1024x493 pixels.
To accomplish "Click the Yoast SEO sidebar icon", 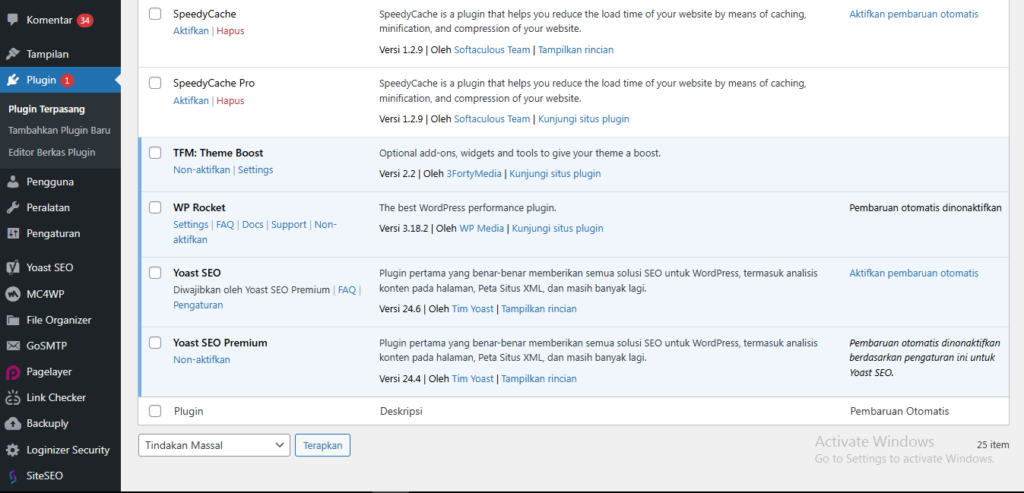I will [x=12, y=268].
